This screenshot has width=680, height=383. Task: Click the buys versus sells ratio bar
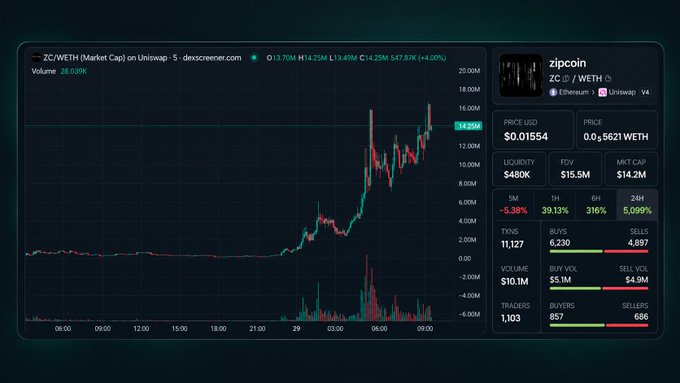[599, 251]
